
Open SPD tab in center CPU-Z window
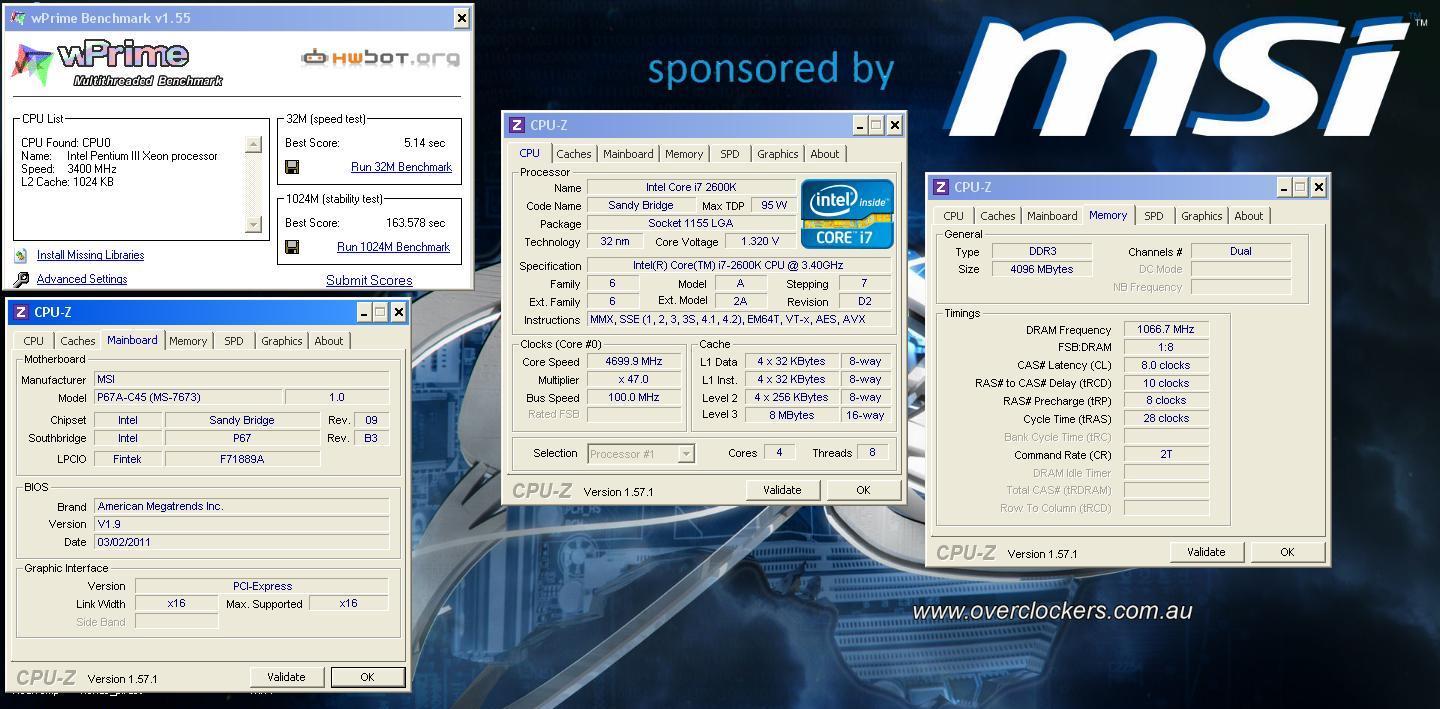coord(730,154)
